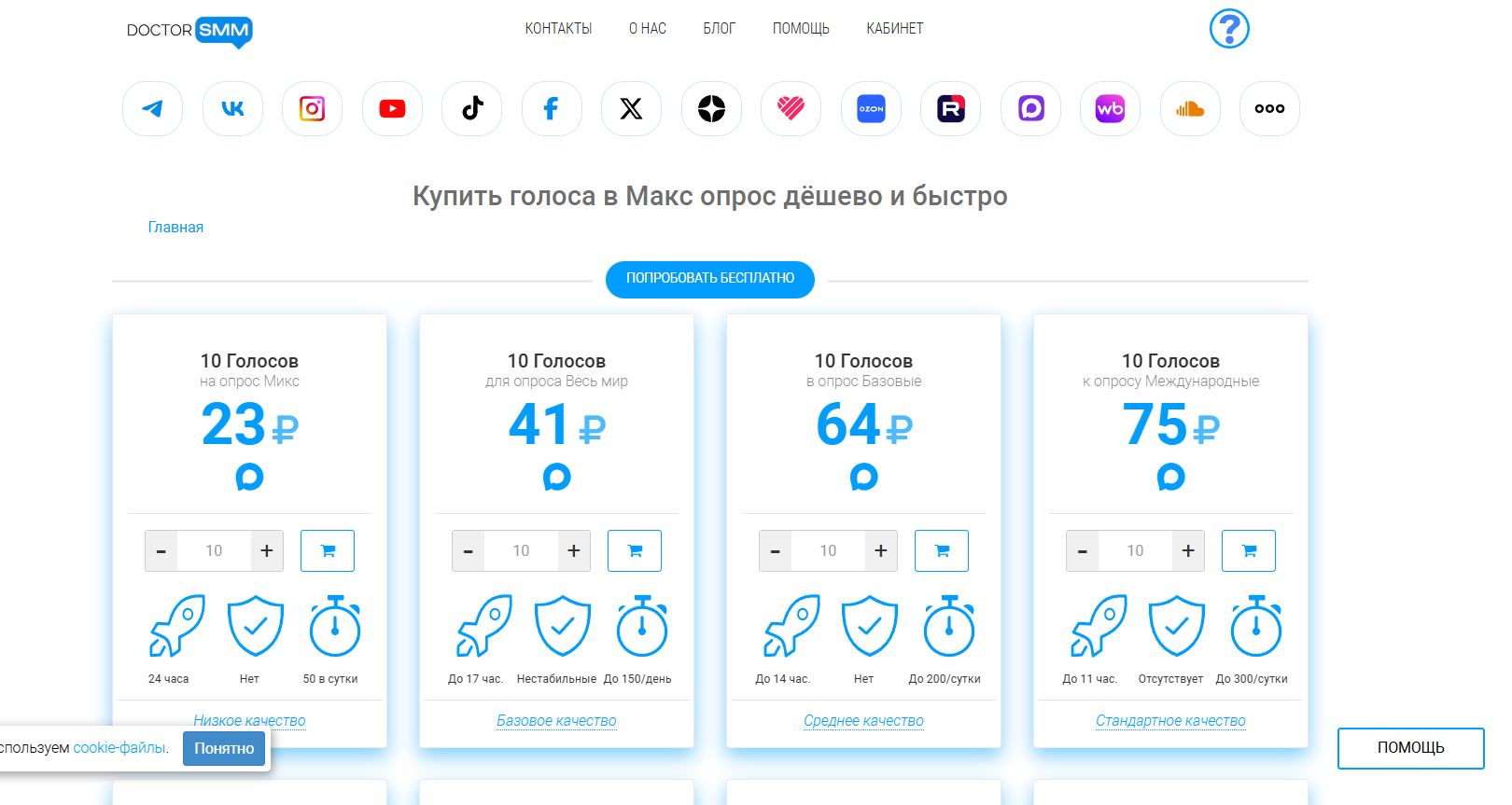Open the О НАС menu item
The width and height of the screenshot is (1512, 805).
pyautogui.click(x=648, y=29)
